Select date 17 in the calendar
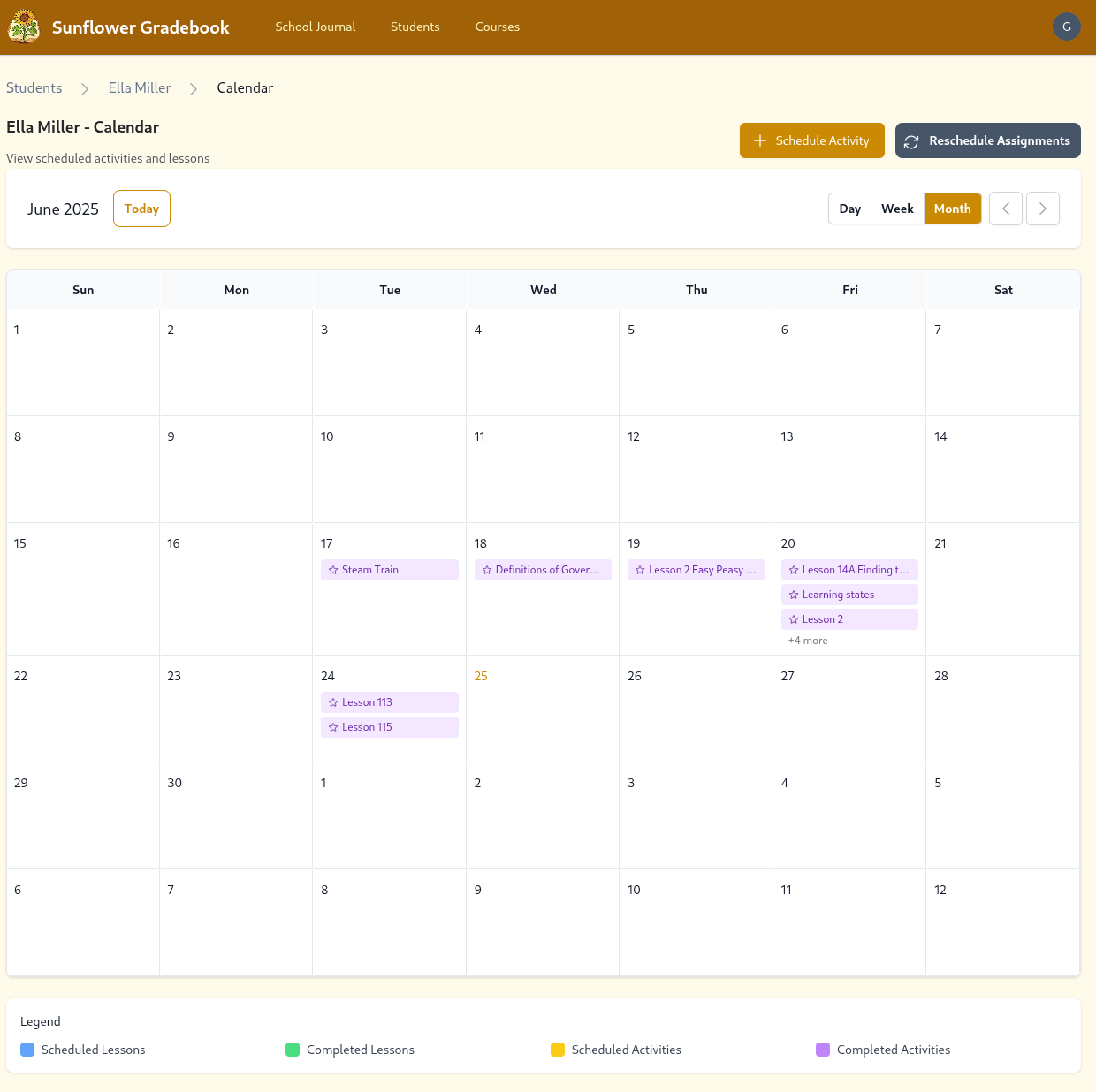Viewport: 1096px width, 1092px height. click(x=327, y=543)
